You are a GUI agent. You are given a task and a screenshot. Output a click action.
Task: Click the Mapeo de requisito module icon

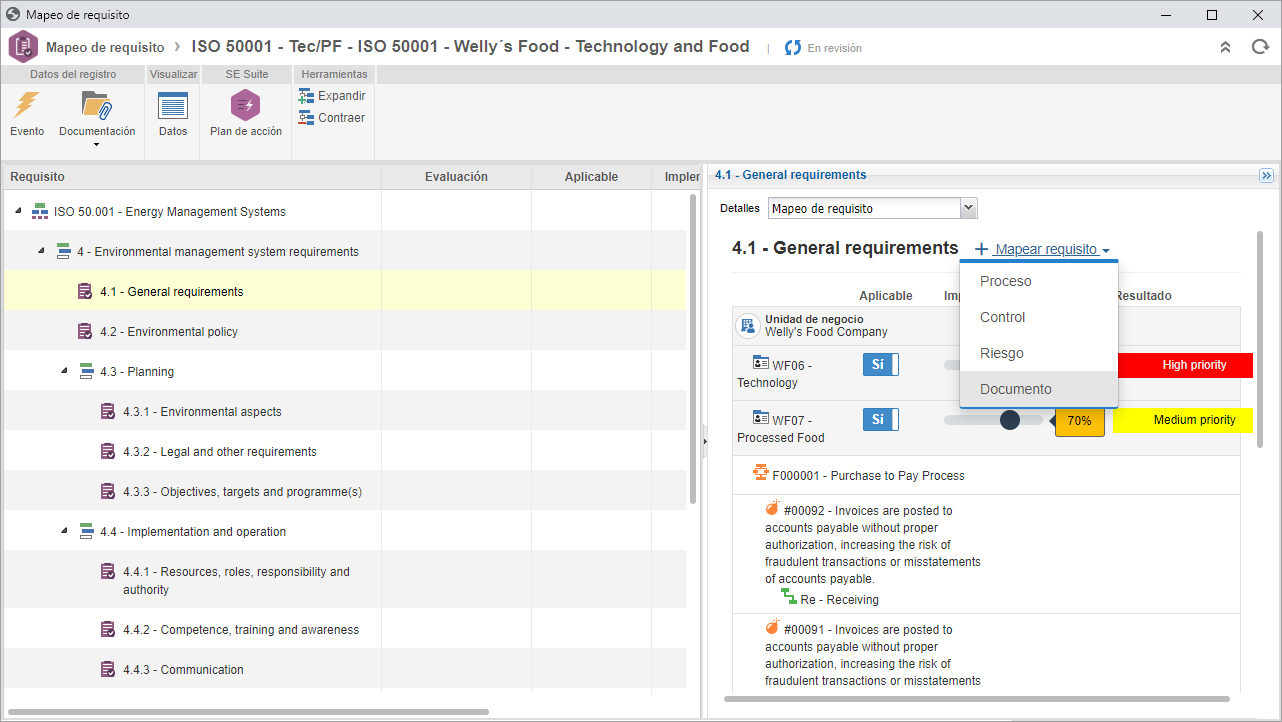23,47
